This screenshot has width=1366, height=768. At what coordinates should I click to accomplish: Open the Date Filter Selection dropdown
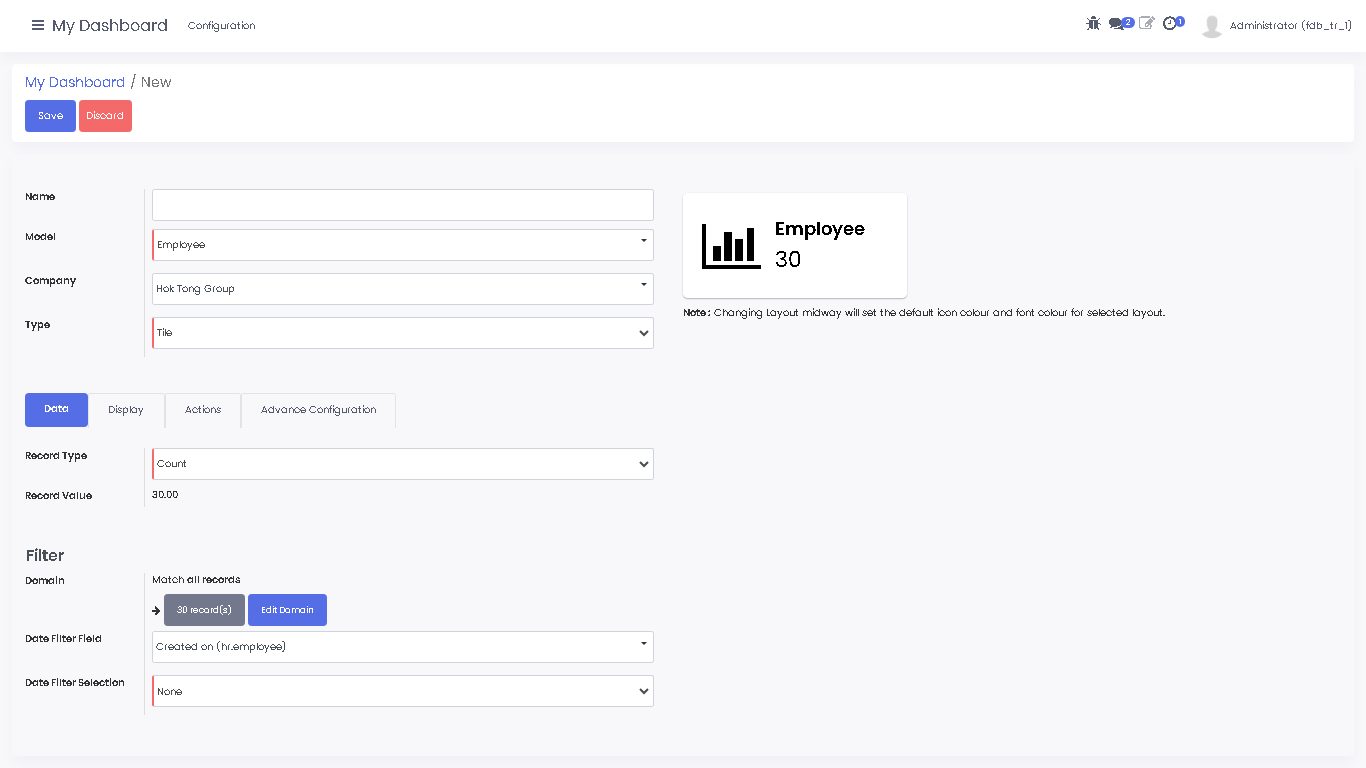click(402, 691)
